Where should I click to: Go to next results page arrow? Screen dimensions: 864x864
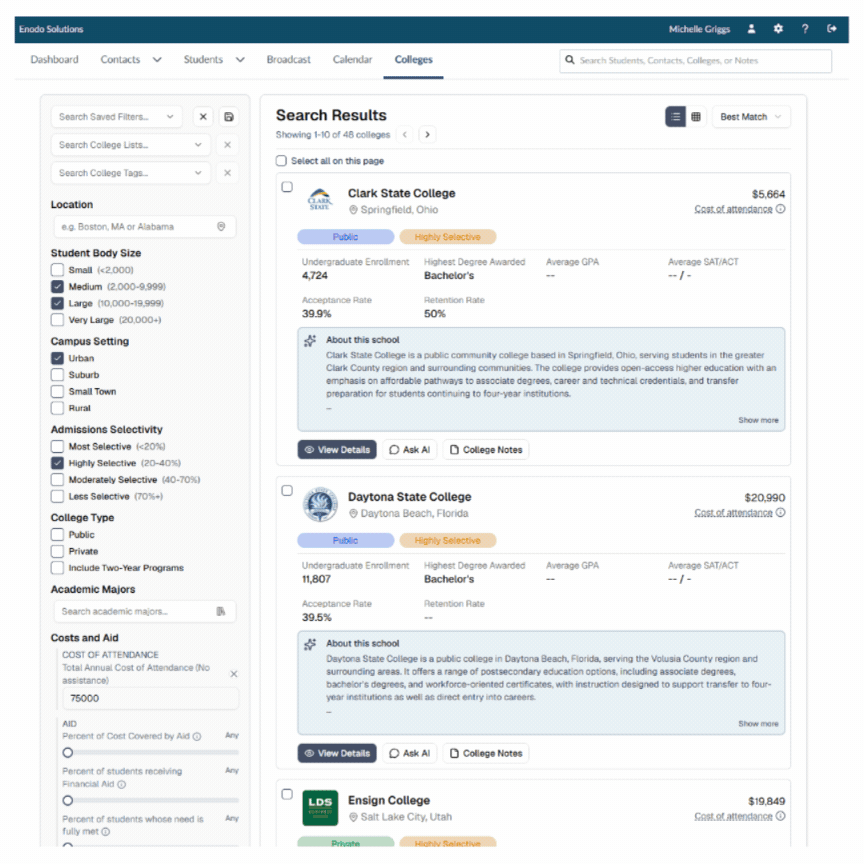pos(428,134)
